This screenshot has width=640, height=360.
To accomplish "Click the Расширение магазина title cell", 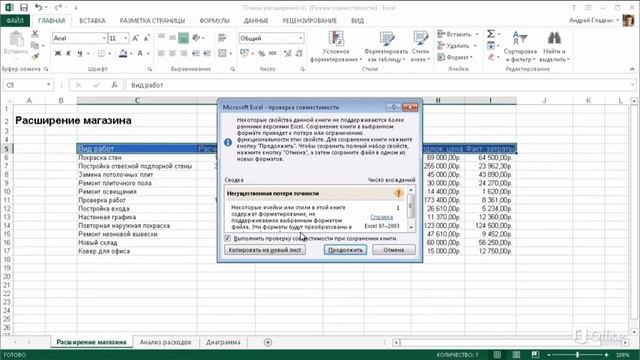I will (73, 120).
